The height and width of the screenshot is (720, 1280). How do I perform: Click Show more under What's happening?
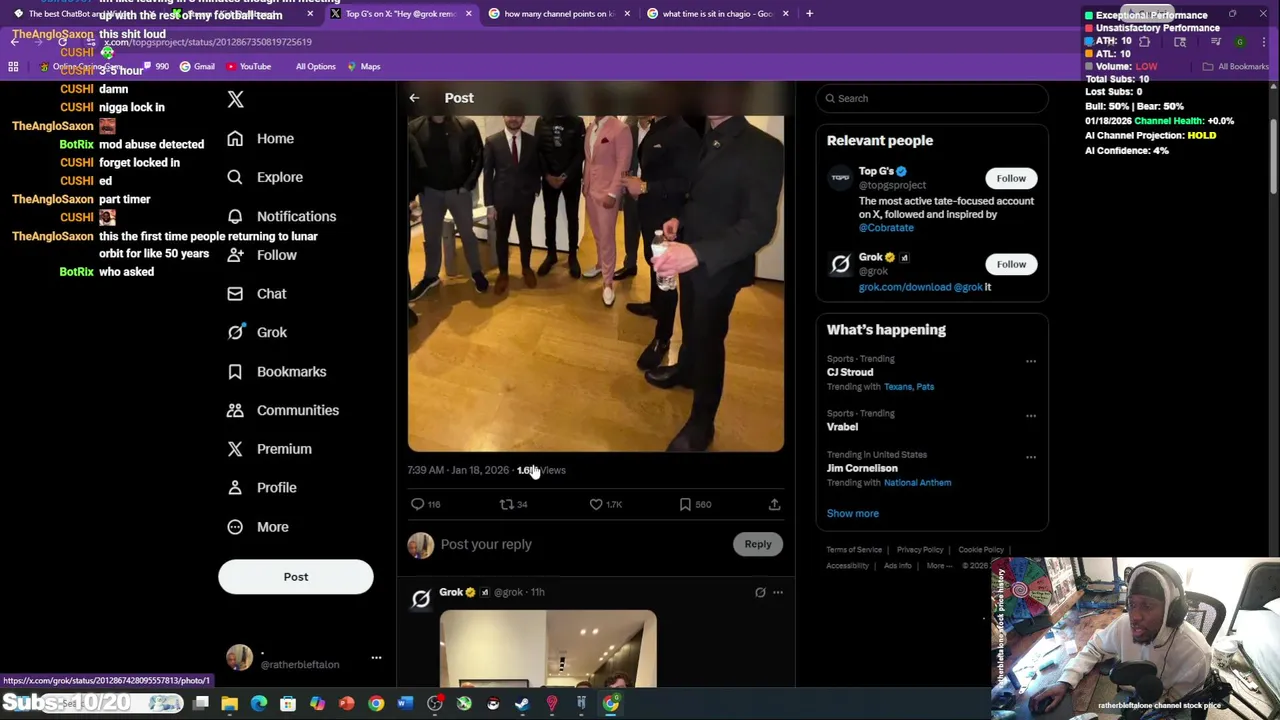point(853,513)
